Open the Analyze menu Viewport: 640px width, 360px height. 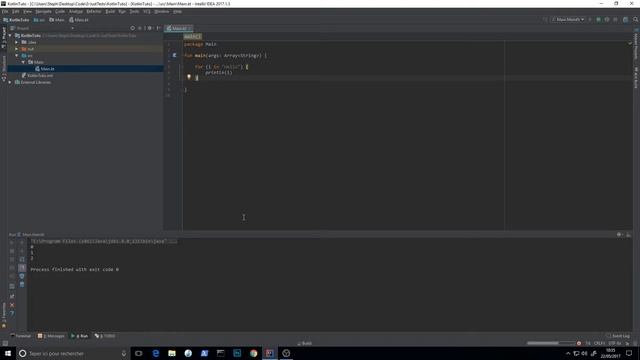pos(76,11)
